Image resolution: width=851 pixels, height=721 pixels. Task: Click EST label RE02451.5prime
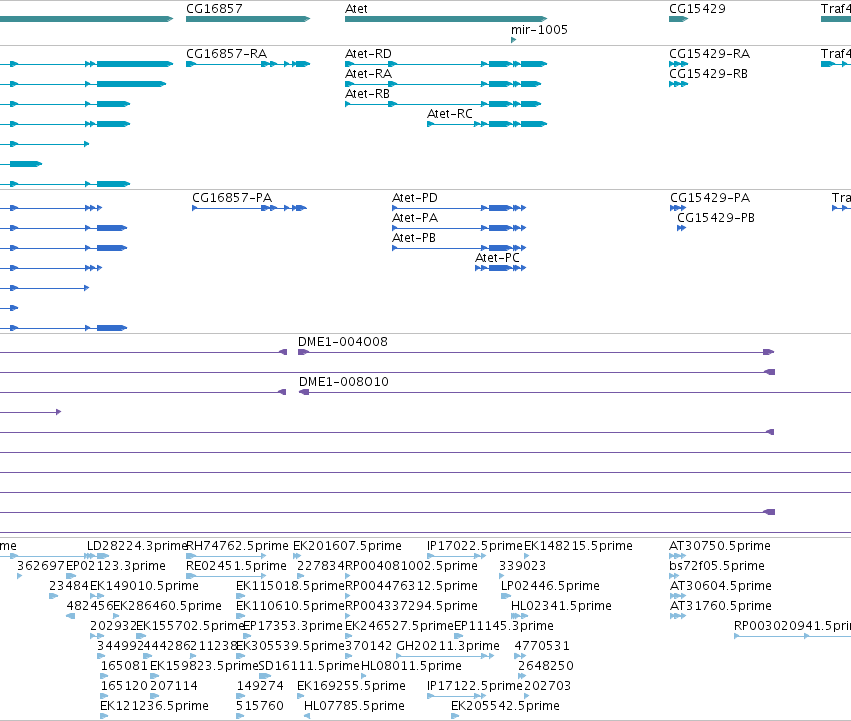tap(236, 566)
